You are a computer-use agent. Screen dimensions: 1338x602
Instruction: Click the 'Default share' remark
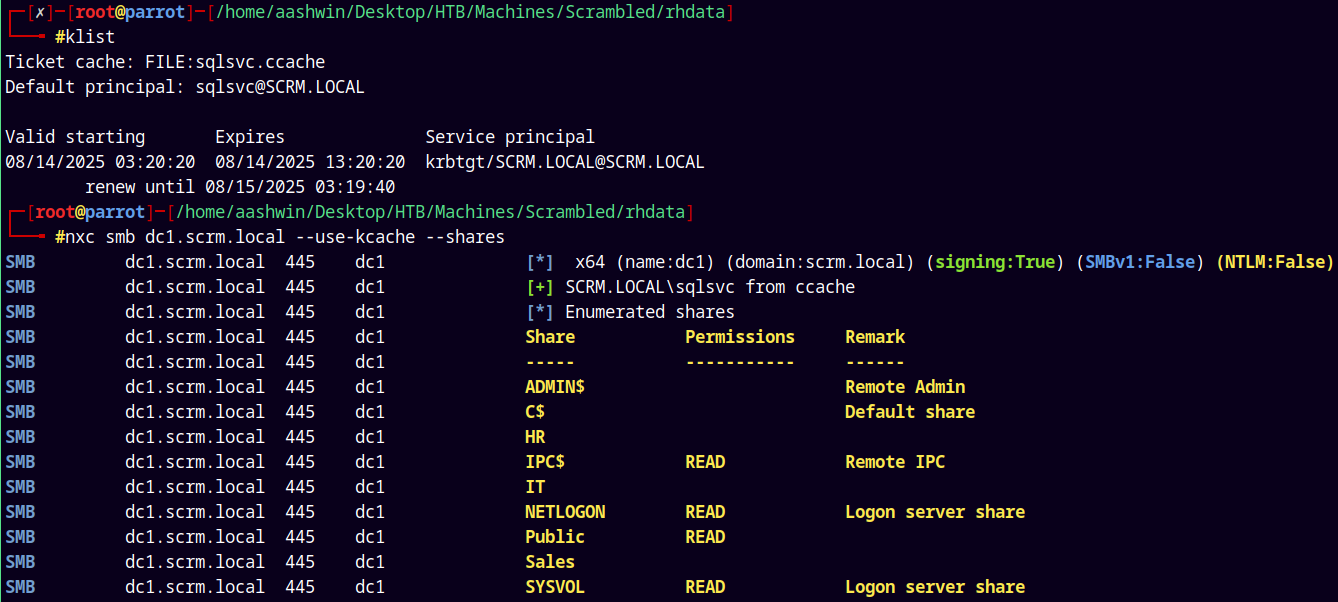point(910,412)
